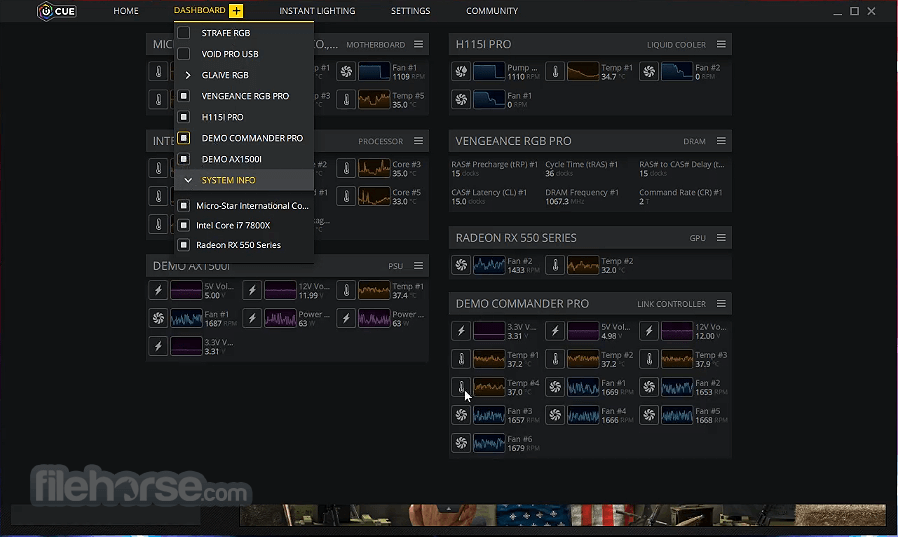898x537 pixels.
Task: Click the Core #3 thermometer icon
Action: [x=346, y=168]
